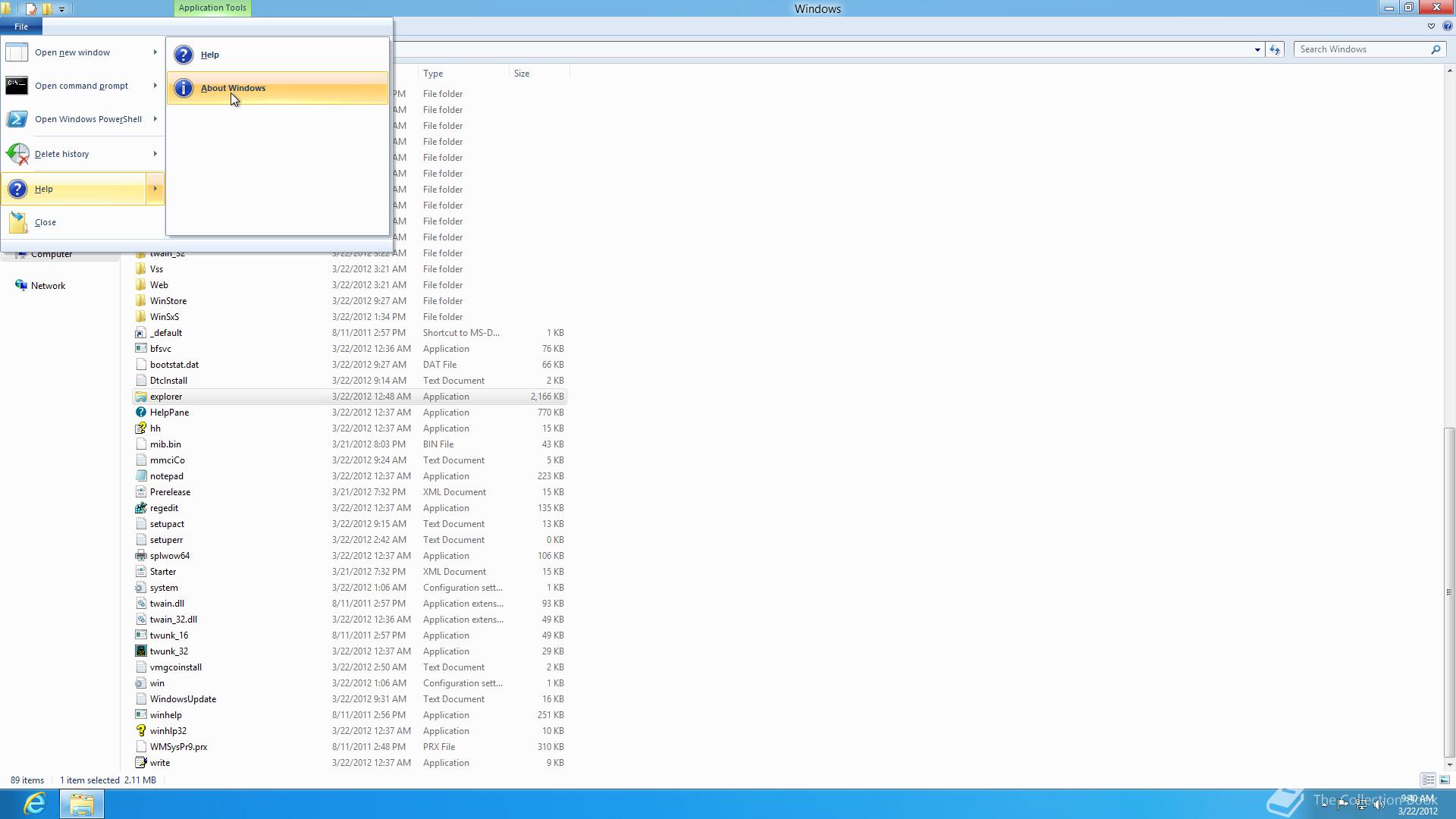The width and height of the screenshot is (1456, 819).
Task: Expand the Open command prompt submenu arrow
Action: point(155,86)
